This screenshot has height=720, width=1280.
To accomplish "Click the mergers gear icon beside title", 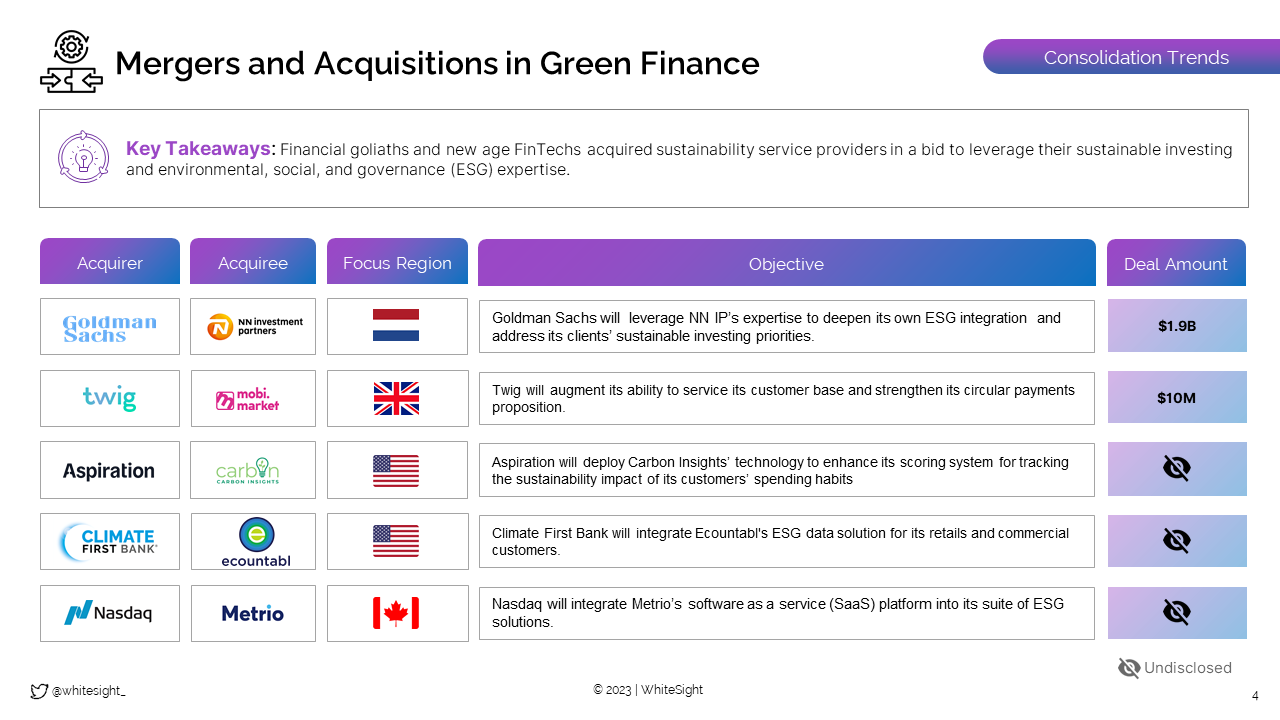I will pyautogui.click(x=71, y=62).
